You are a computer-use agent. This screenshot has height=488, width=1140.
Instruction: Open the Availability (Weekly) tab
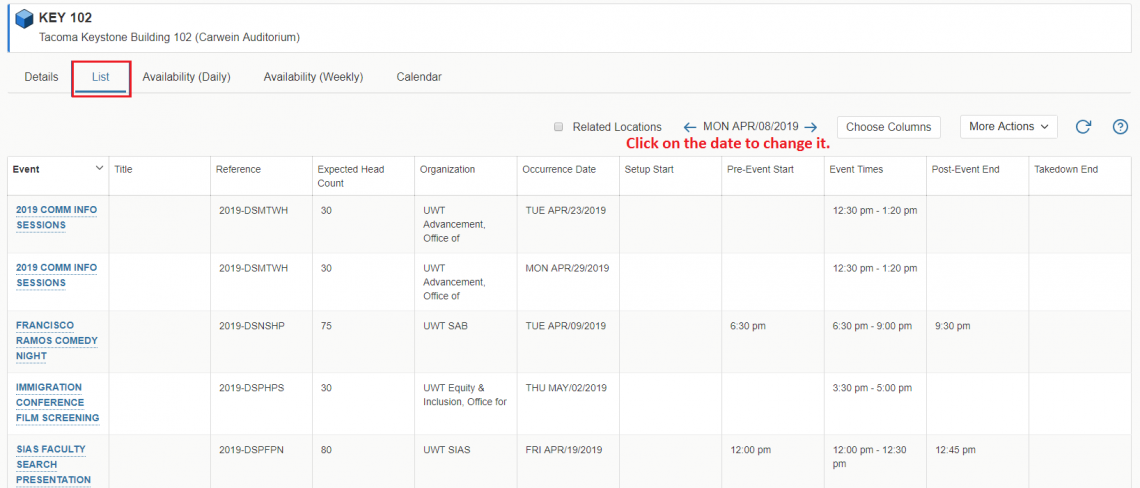point(313,77)
